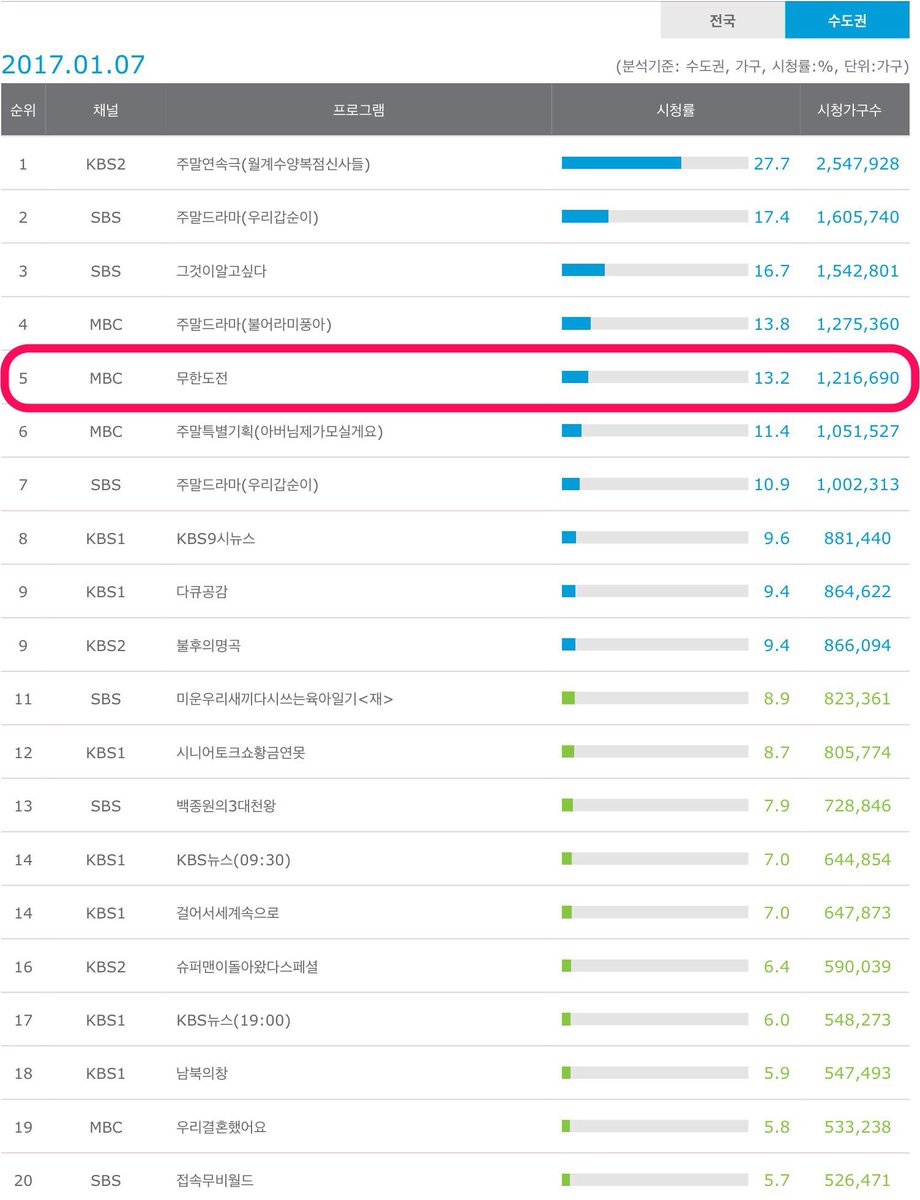Click KBS1 channel in the 다큐공감 row
Viewport: 920px width, 1200px height.
pyautogui.click(x=105, y=592)
